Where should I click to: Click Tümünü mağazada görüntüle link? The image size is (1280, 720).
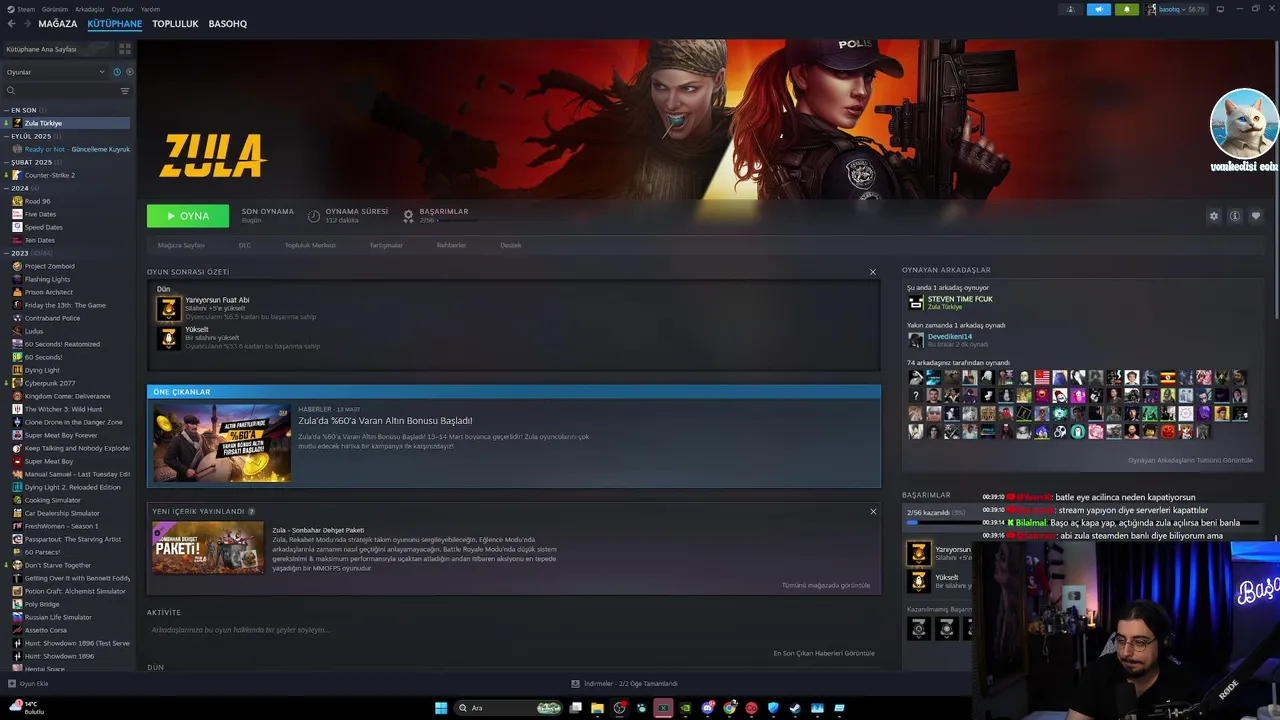[826, 585]
